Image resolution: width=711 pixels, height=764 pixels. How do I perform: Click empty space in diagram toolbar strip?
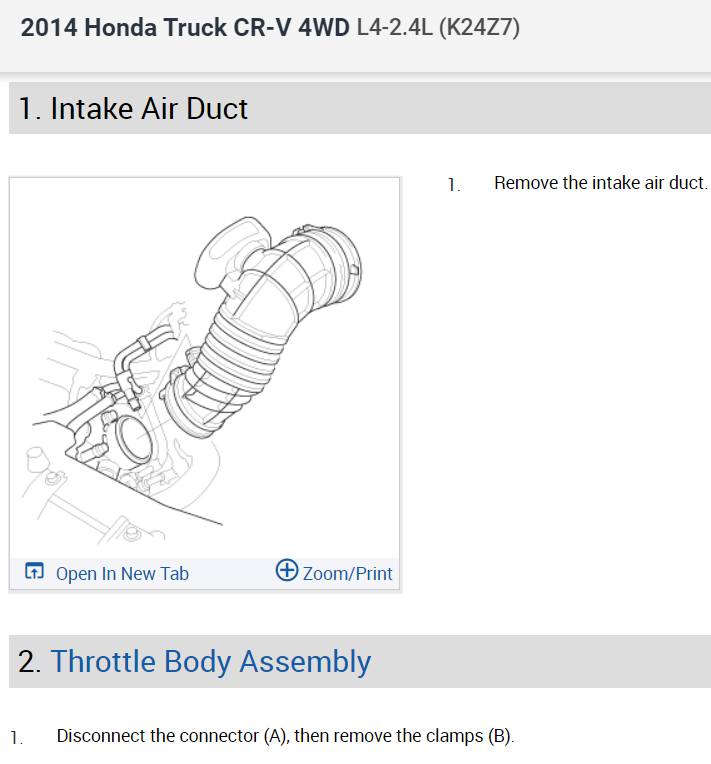pyautogui.click(x=230, y=573)
